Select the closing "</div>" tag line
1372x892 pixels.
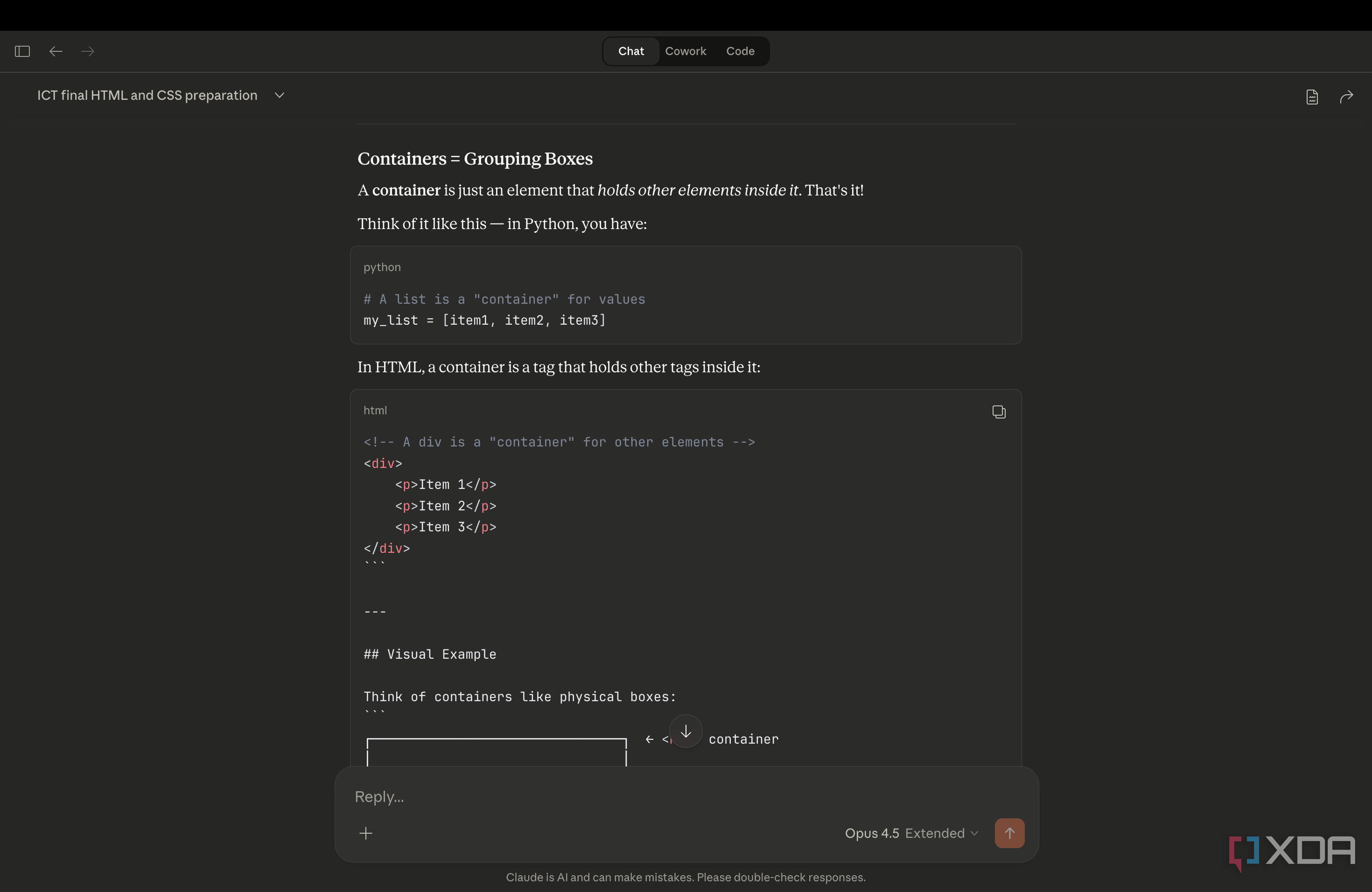point(386,548)
